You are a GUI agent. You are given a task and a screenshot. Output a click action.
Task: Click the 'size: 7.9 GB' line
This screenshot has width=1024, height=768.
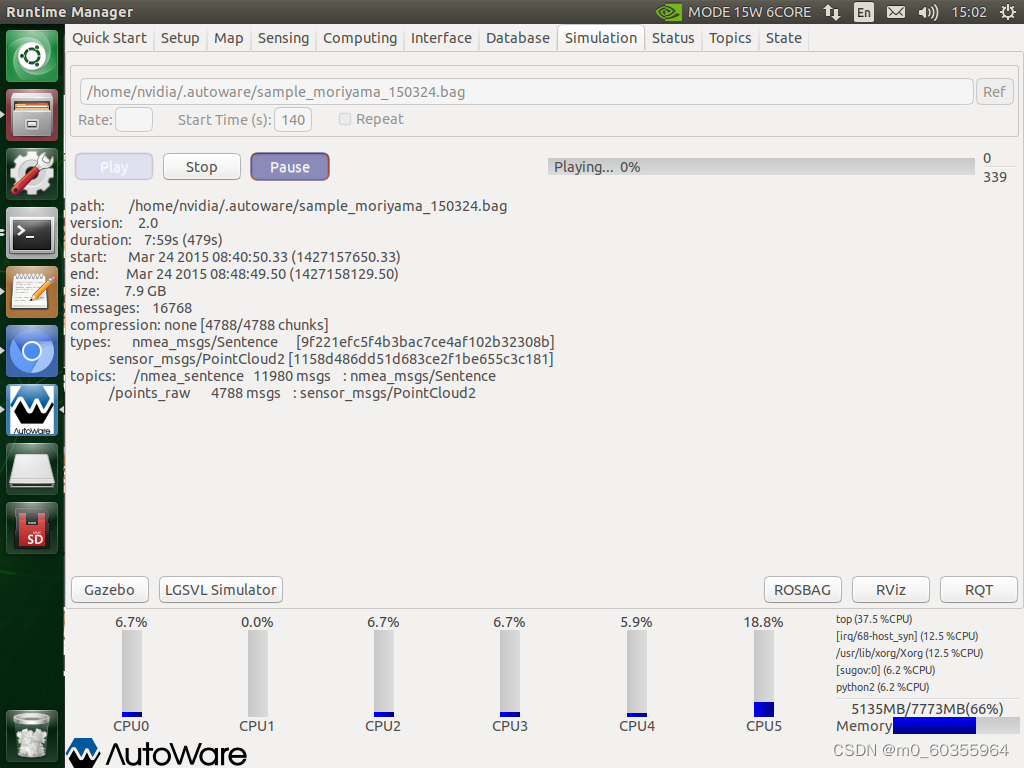118,291
